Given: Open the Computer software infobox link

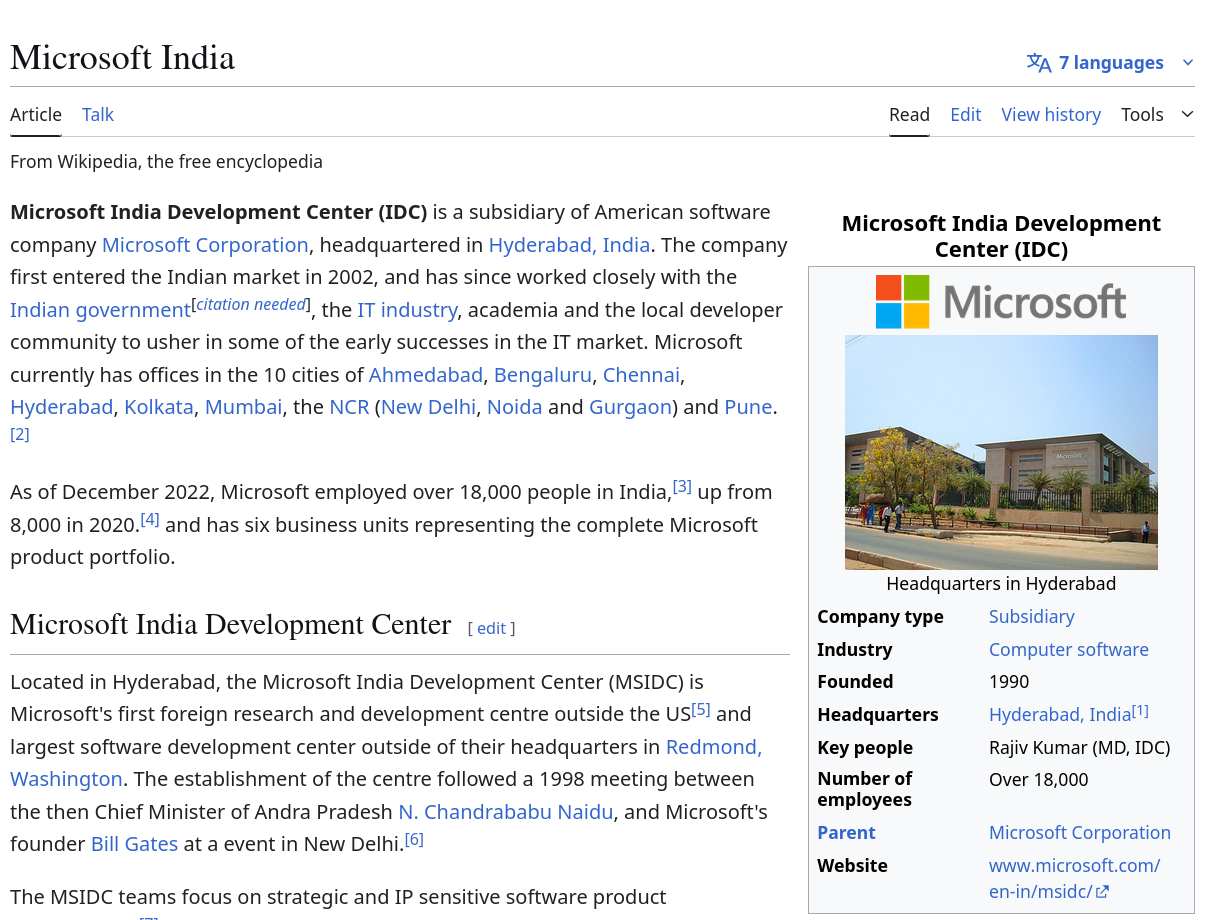Looking at the screenshot, I should pyautogui.click(x=1068, y=650).
